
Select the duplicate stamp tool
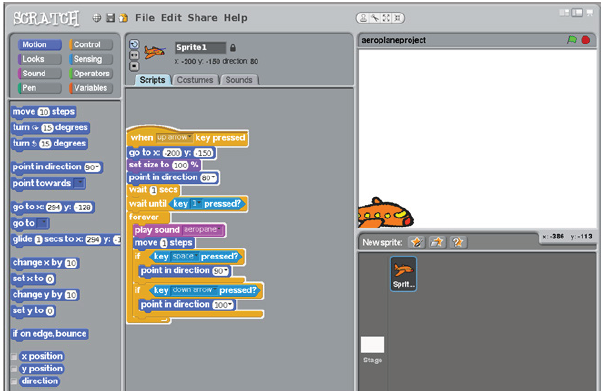coord(363,18)
